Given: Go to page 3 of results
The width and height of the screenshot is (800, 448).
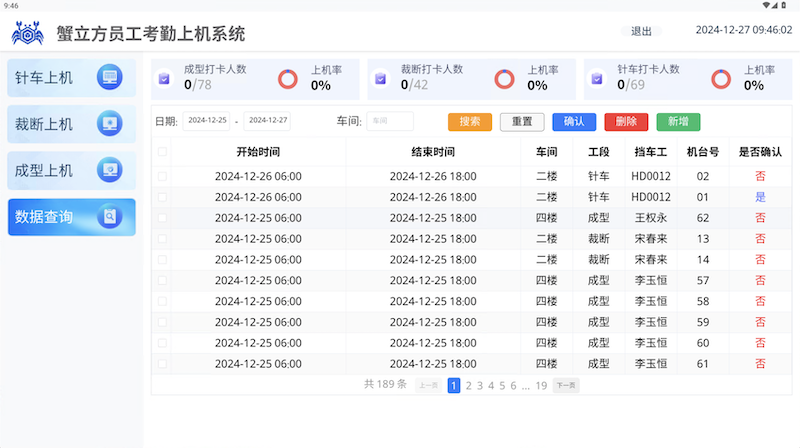Looking at the screenshot, I should [x=480, y=386].
